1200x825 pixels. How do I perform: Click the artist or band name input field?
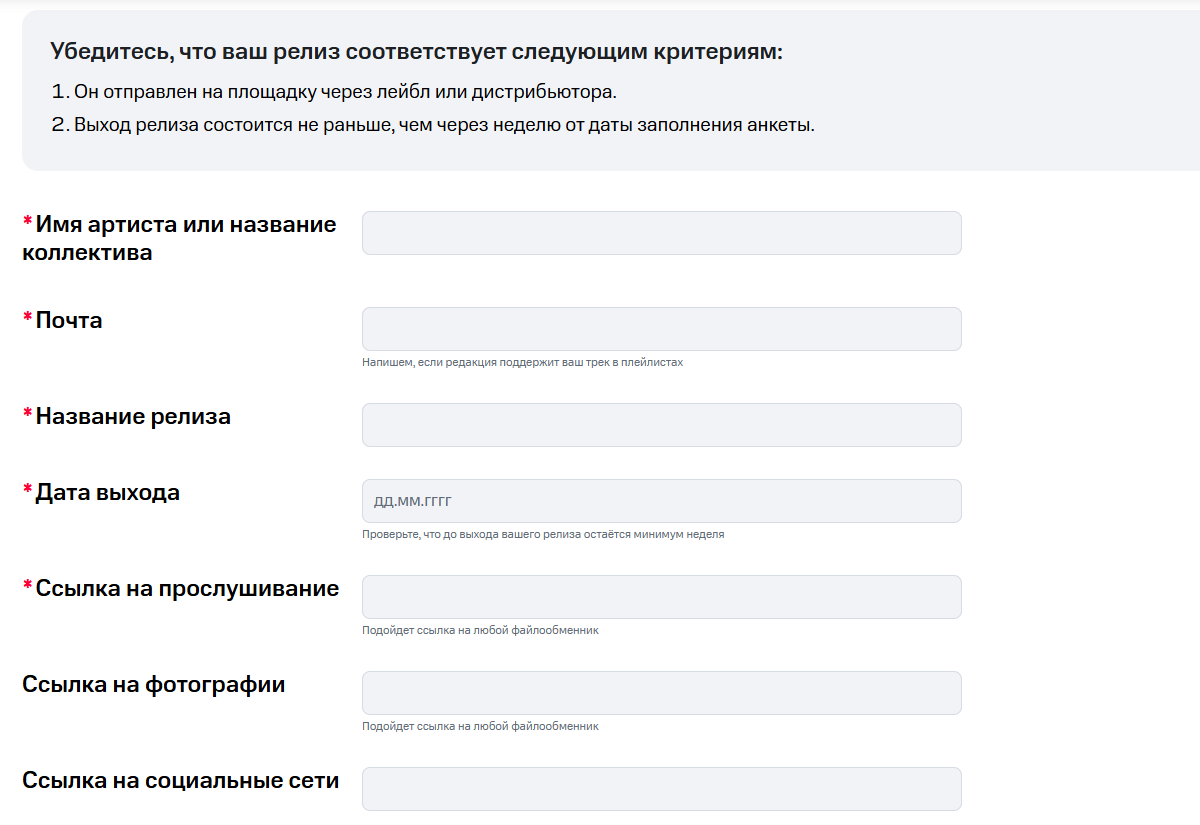pyautogui.click(x=661, y=233)
